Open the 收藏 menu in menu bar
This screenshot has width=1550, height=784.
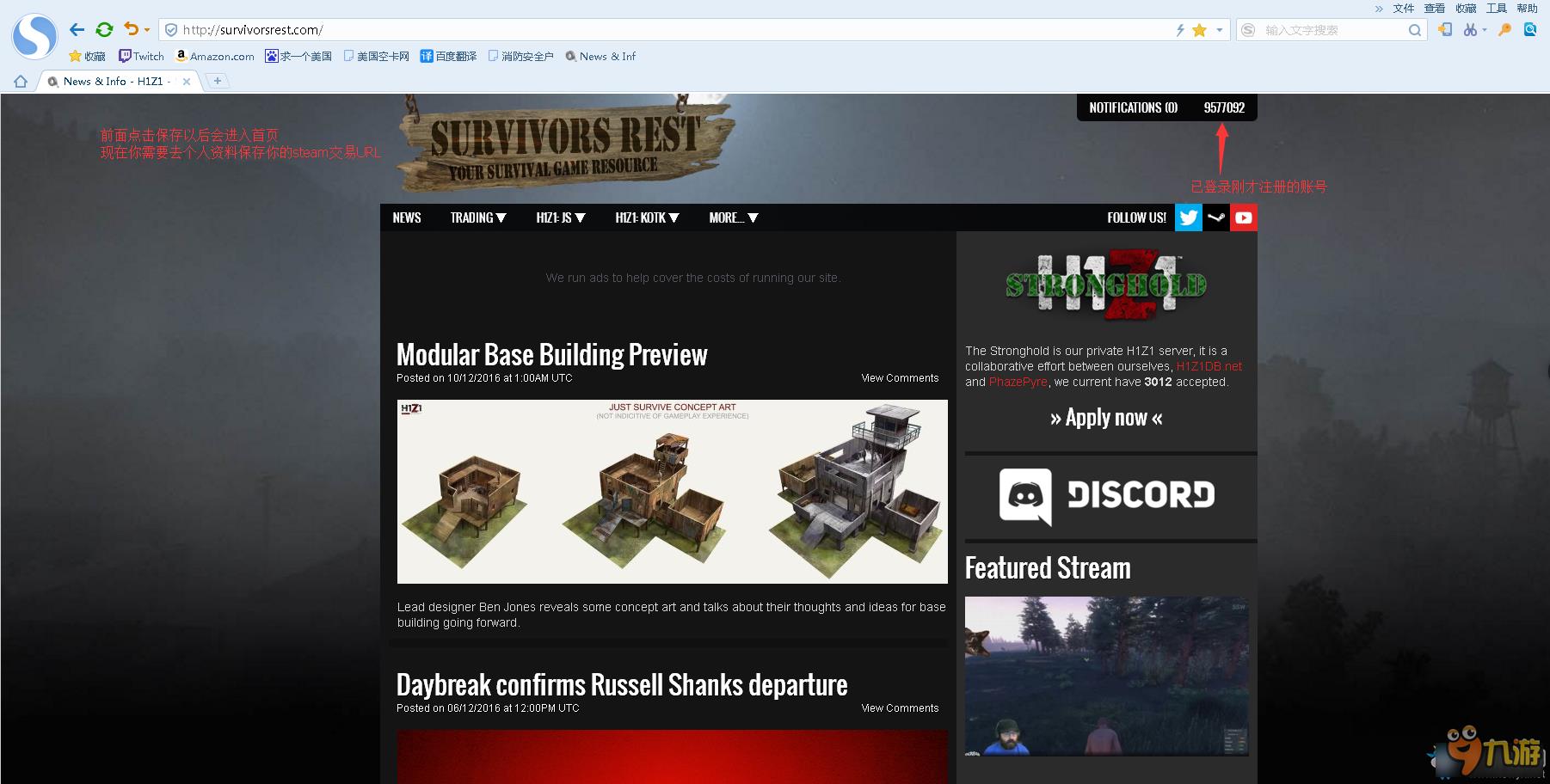[x=1466, y=9]
